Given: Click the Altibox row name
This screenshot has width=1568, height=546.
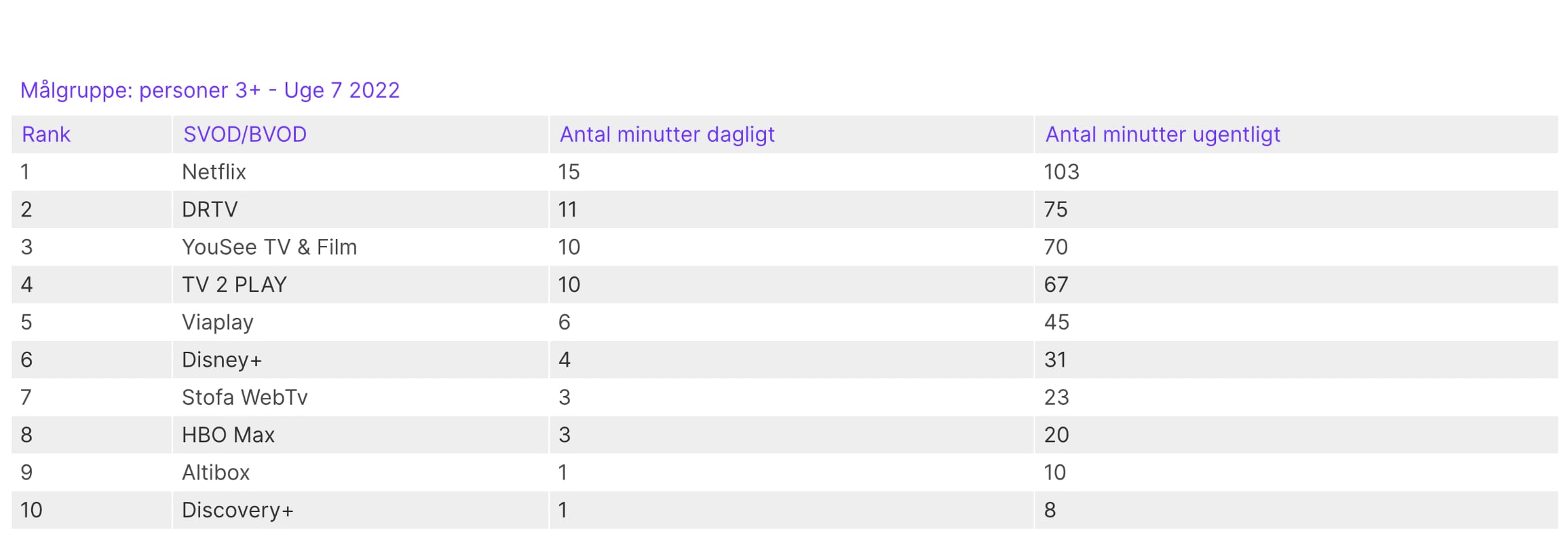Looking at the screenshot, I should (x=216, y=473).
